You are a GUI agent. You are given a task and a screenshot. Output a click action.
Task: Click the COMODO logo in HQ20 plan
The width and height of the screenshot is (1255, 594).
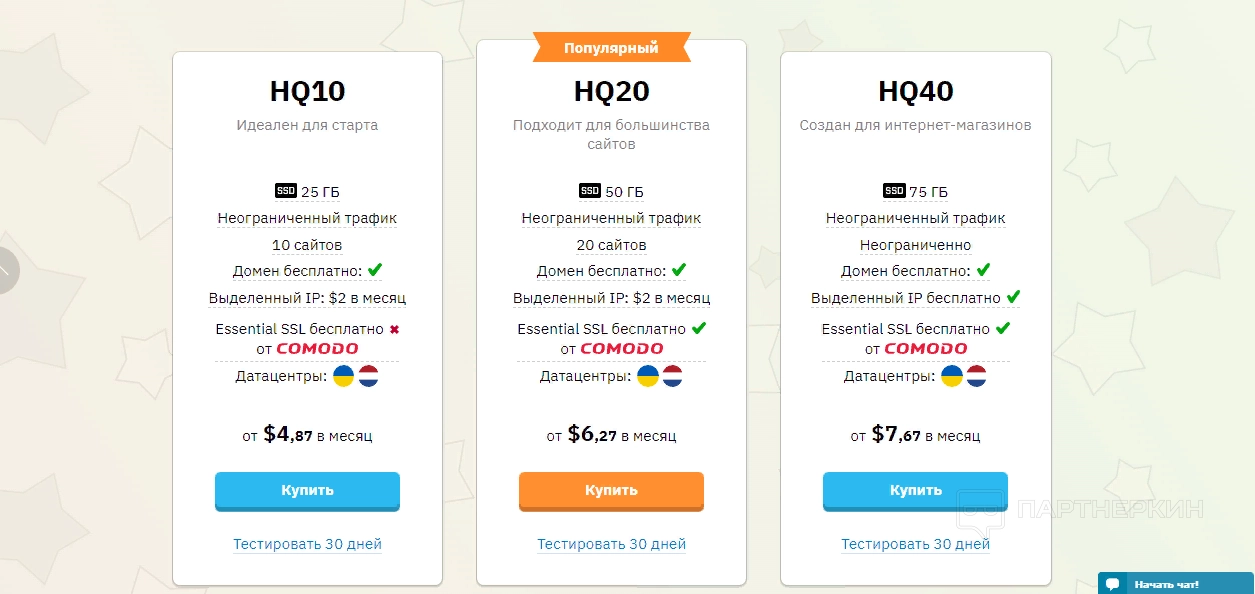coord(621,349)
